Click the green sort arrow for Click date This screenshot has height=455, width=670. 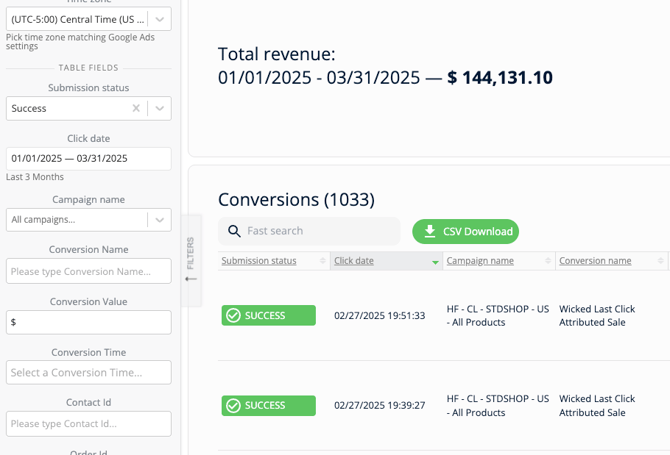point(435,262)
